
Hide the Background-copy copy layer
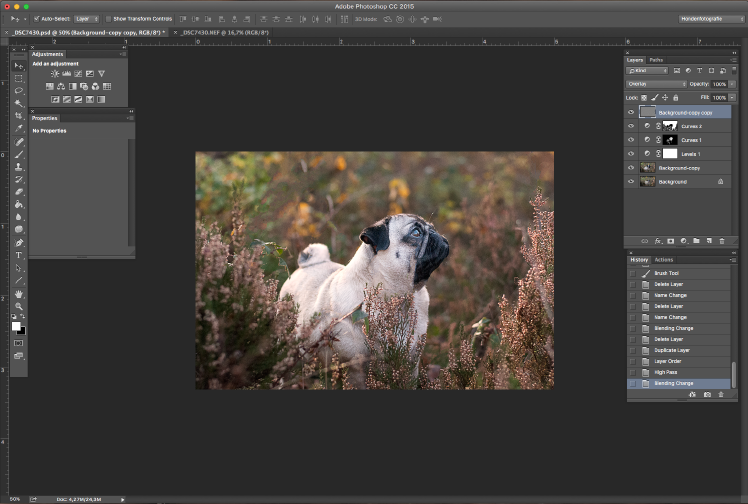pos(631,113)
